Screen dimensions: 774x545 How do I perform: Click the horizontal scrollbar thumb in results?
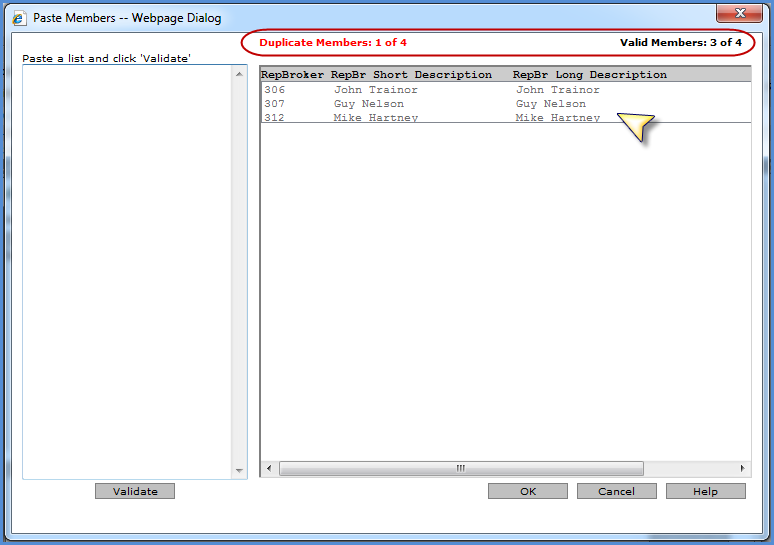[x=461, y=468]
